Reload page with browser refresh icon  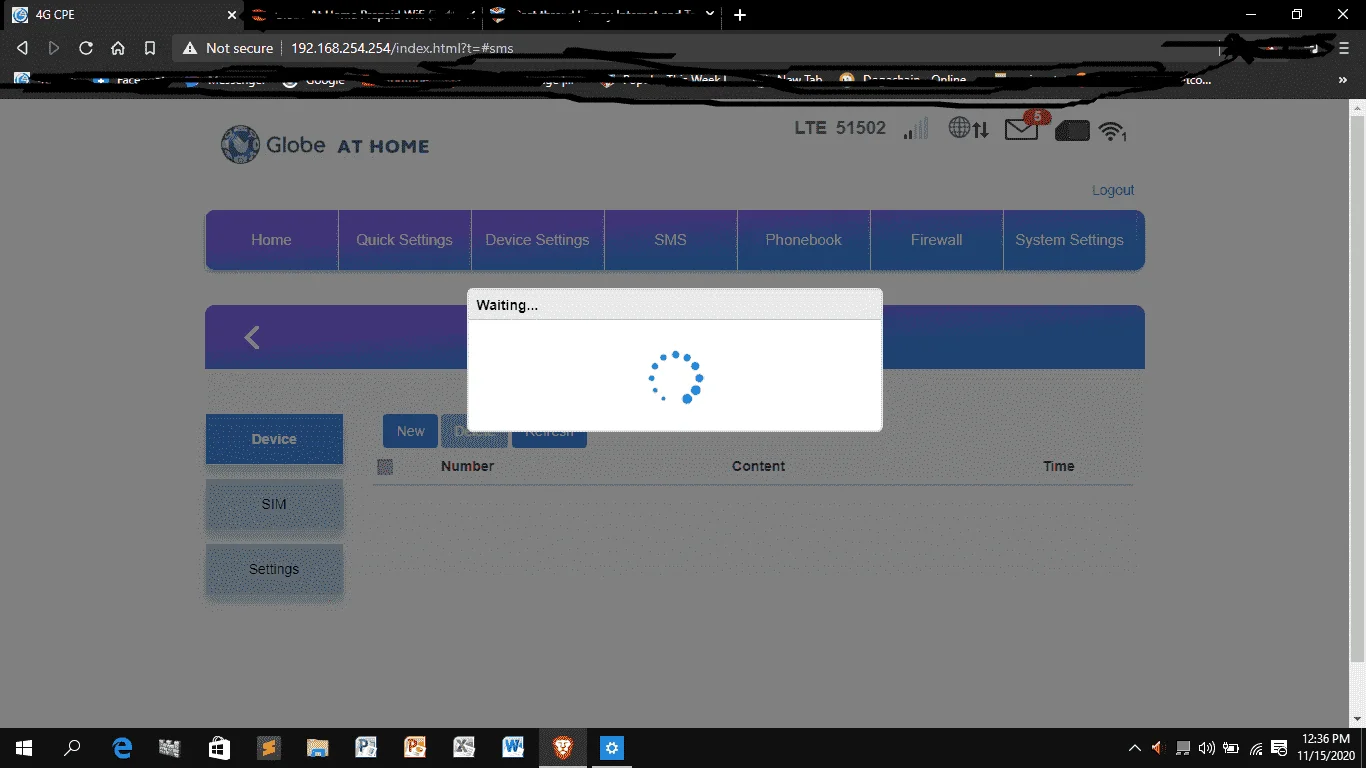[x=86, y=47]
